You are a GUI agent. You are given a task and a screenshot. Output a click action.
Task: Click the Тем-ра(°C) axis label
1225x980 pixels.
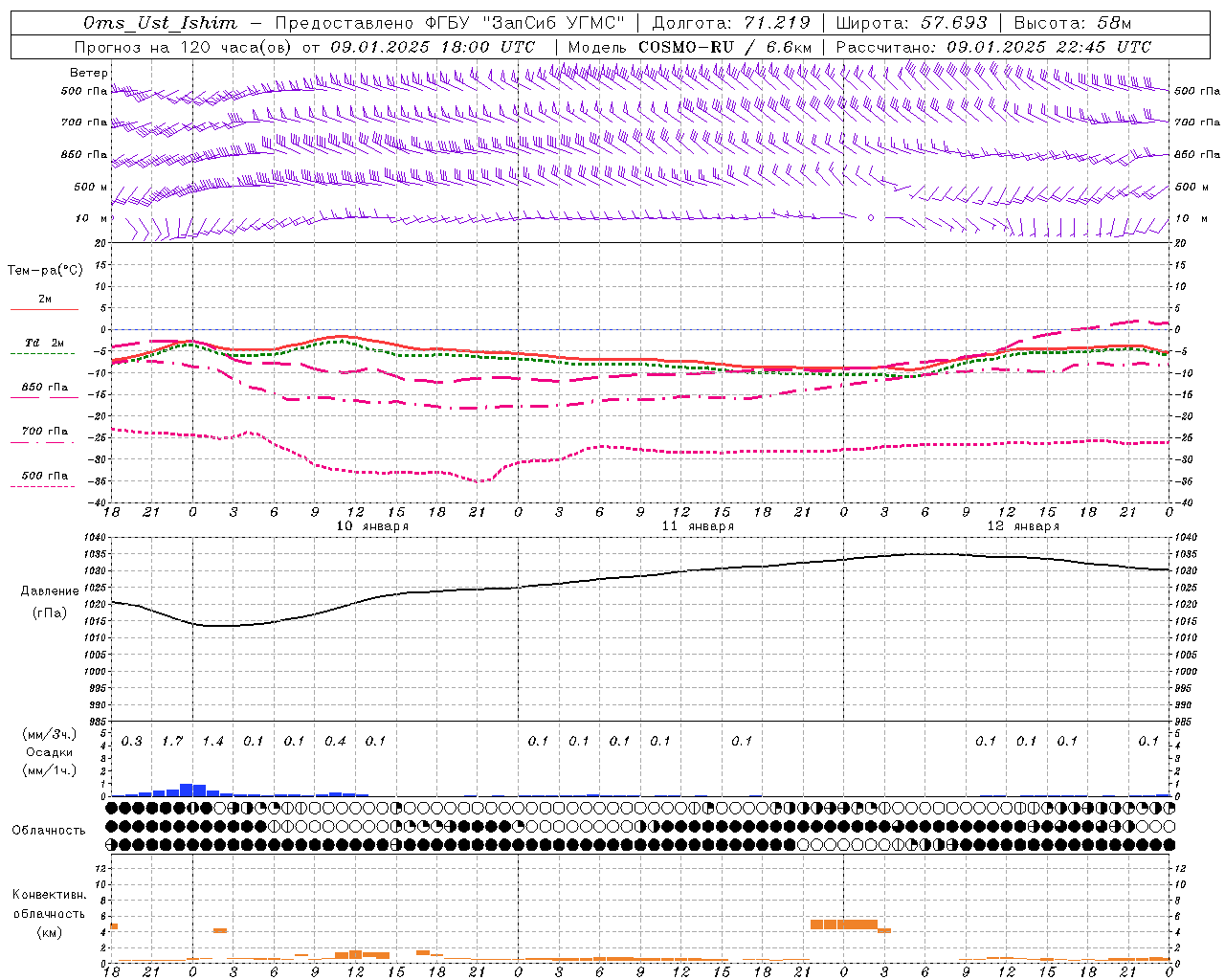[x=45, y=271]
